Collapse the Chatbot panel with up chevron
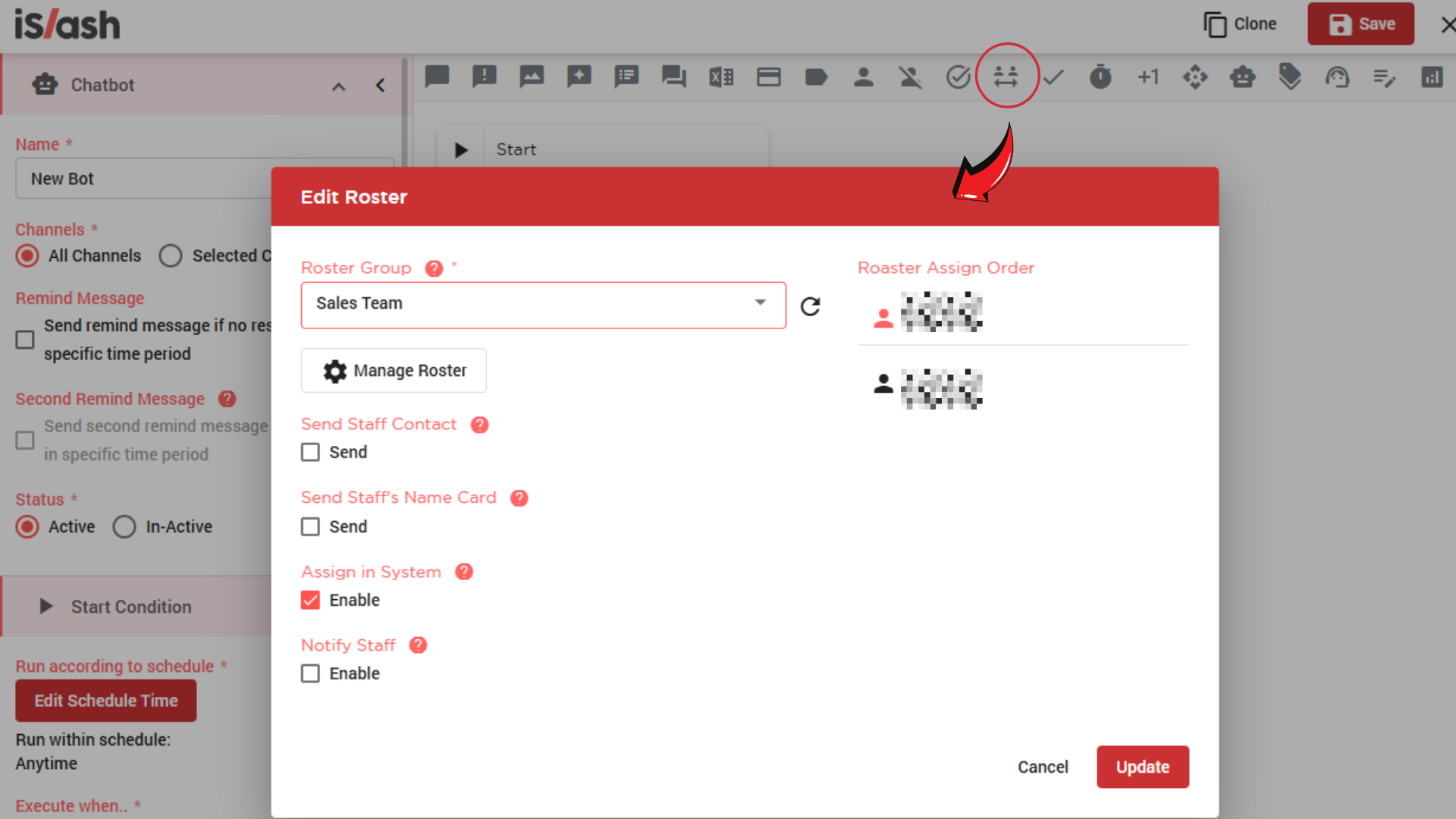 click(x=338, y=86)
